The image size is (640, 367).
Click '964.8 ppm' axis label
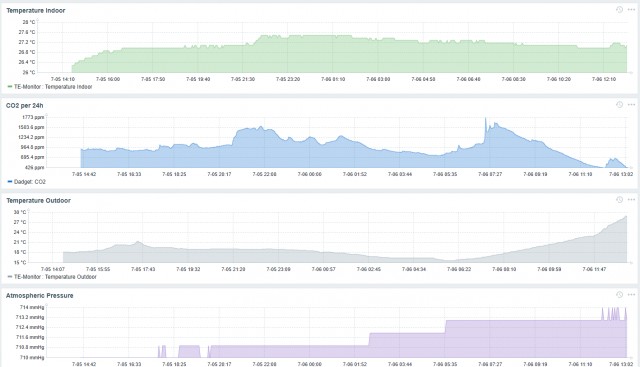click(x=32, y=147)
